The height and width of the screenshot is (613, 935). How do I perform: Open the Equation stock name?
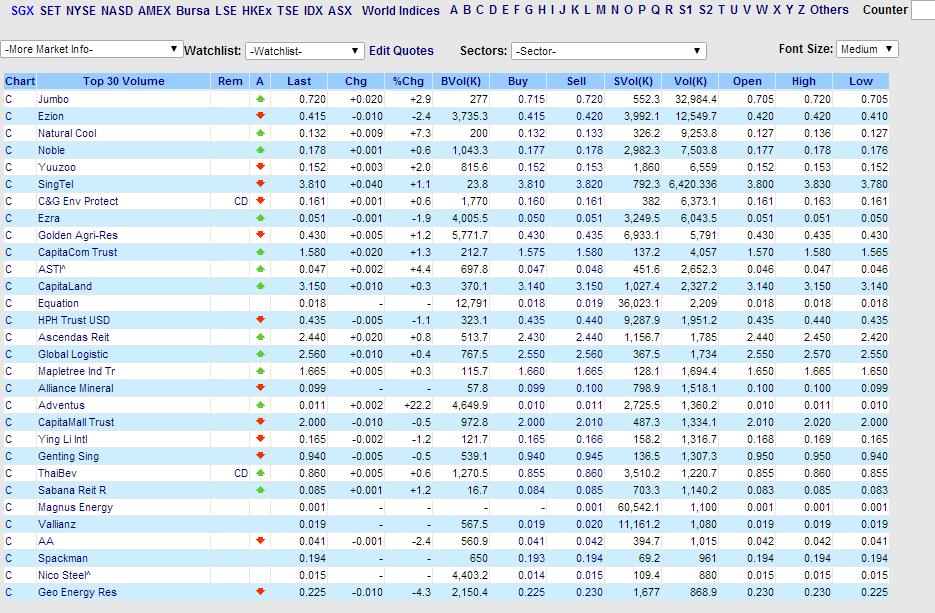(x=58, y=303)
